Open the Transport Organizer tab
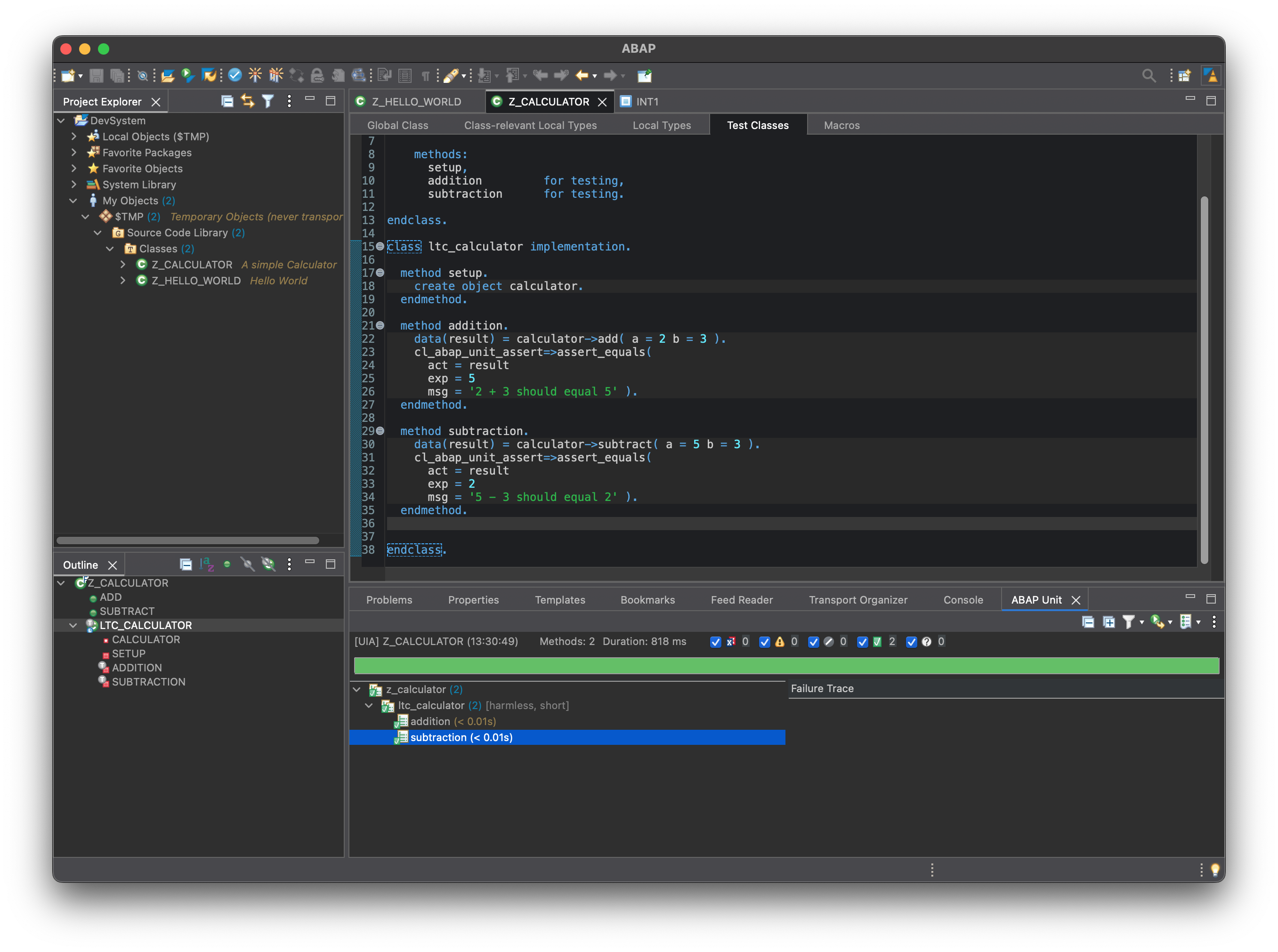The height and width of the screenshot is (952, 1278). coord(858,600)
